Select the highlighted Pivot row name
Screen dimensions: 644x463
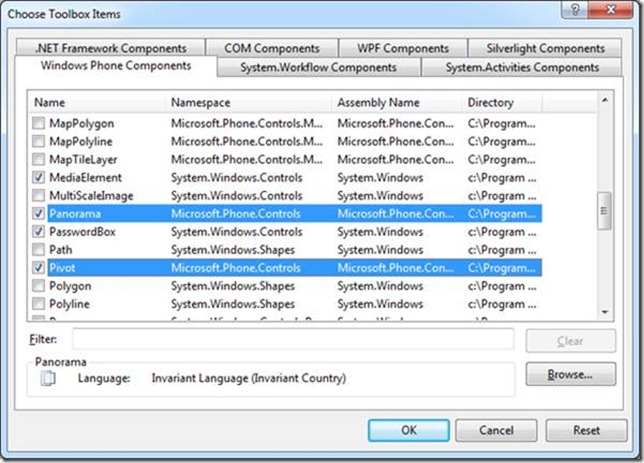tap(62, 268)
